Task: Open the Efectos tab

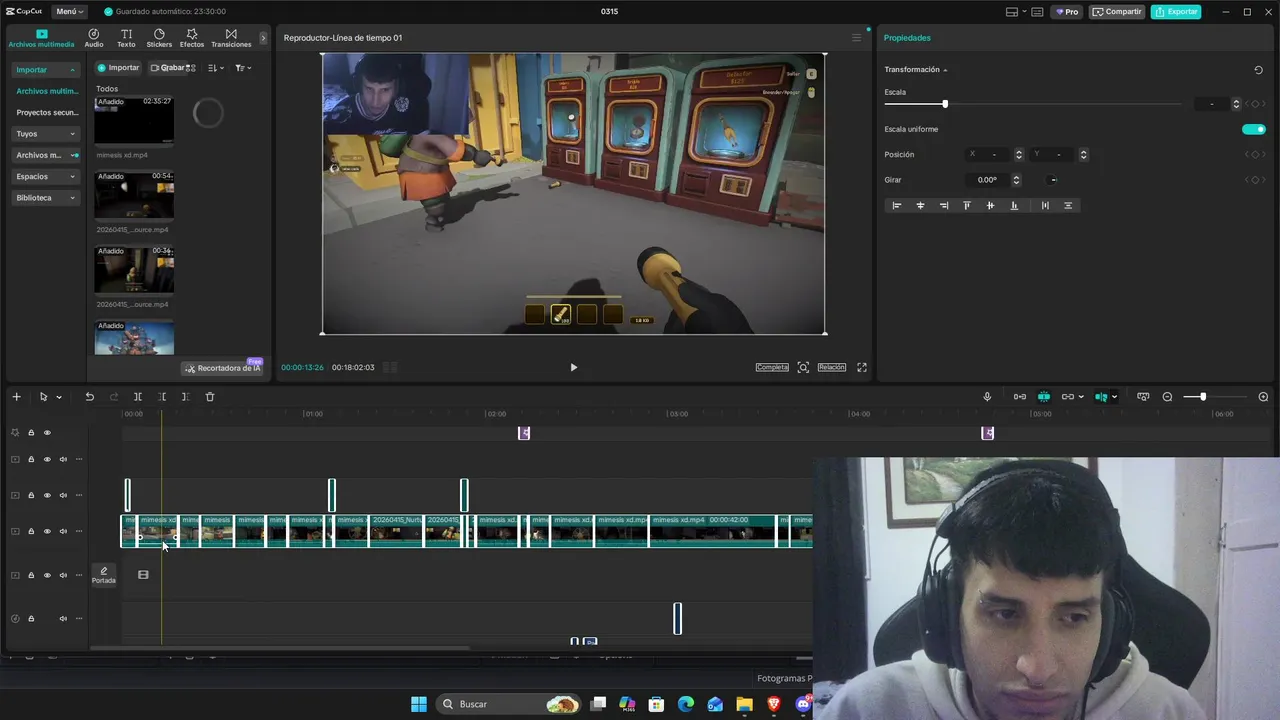Action: [x=192, y=38]
